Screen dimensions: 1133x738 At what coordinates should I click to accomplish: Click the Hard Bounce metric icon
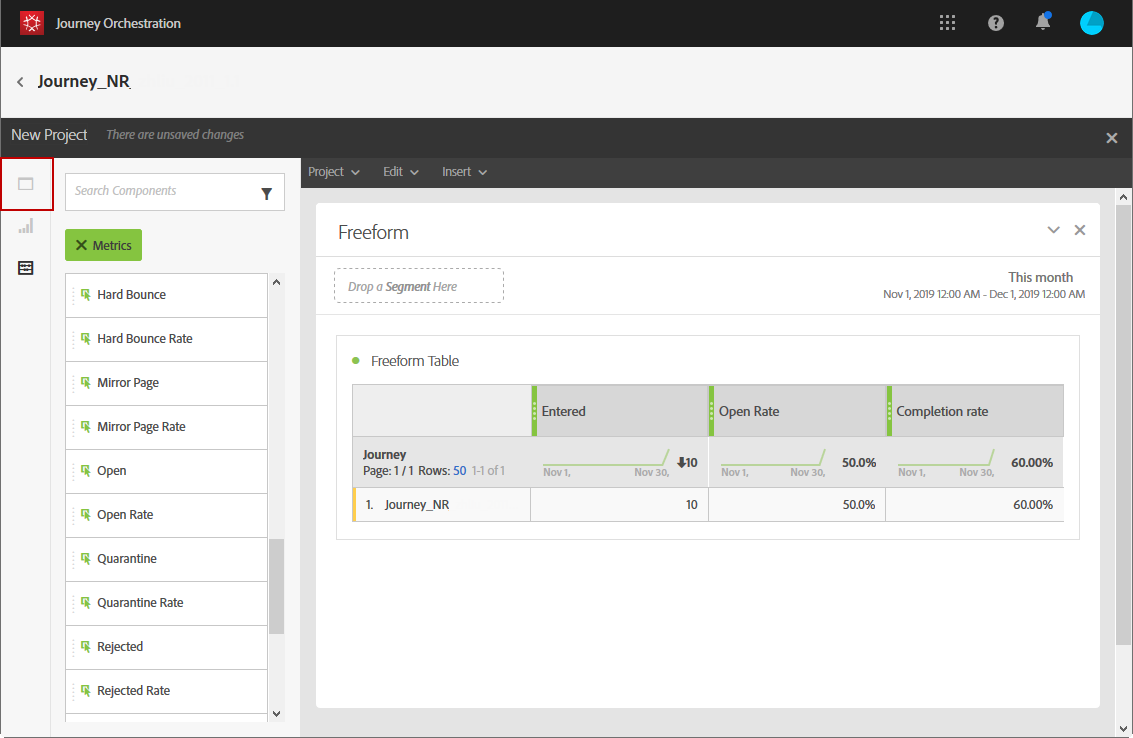pos(85,295)
